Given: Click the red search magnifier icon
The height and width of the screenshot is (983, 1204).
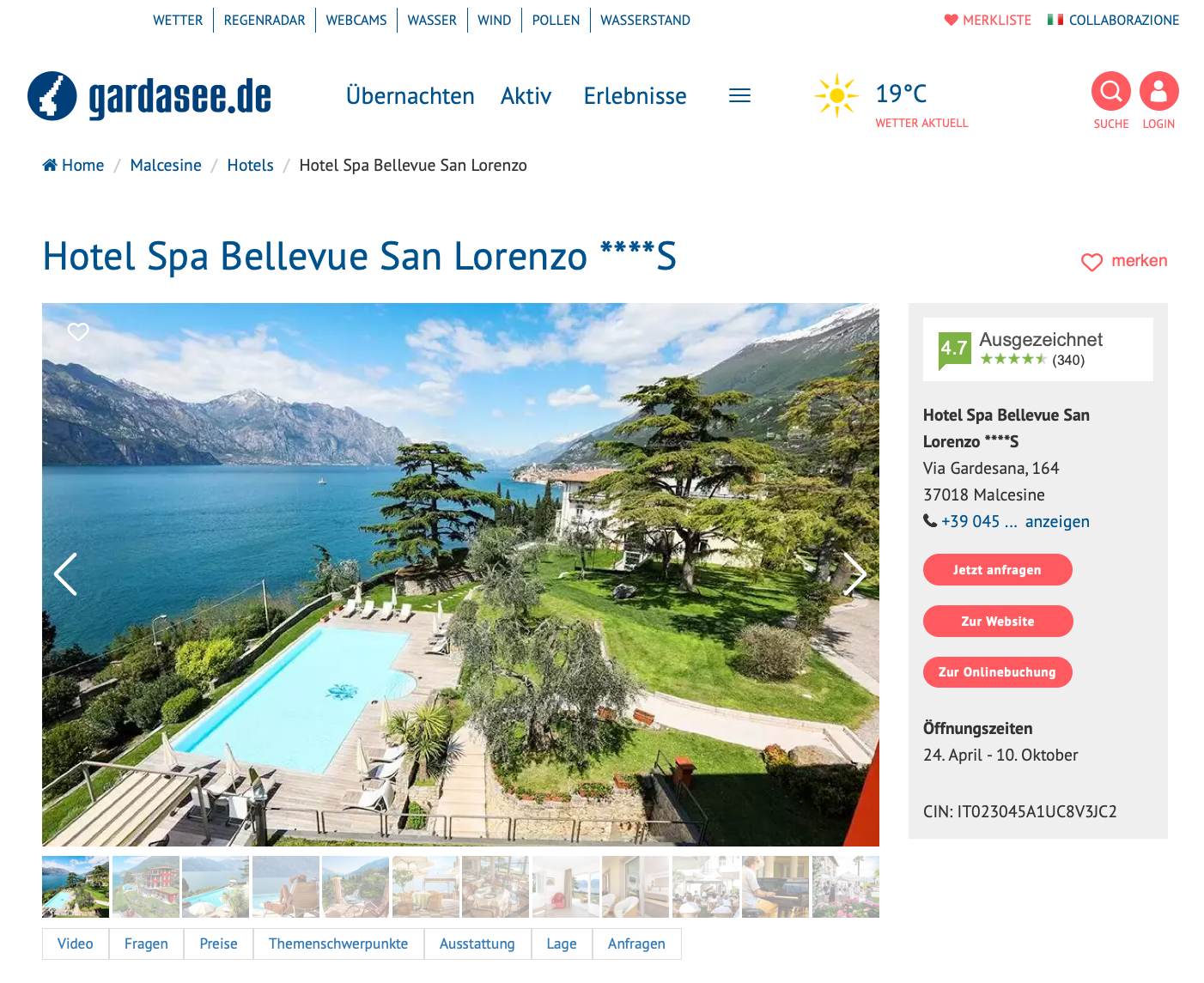Looking at the screenshot, I should [x=1110, y=91].
